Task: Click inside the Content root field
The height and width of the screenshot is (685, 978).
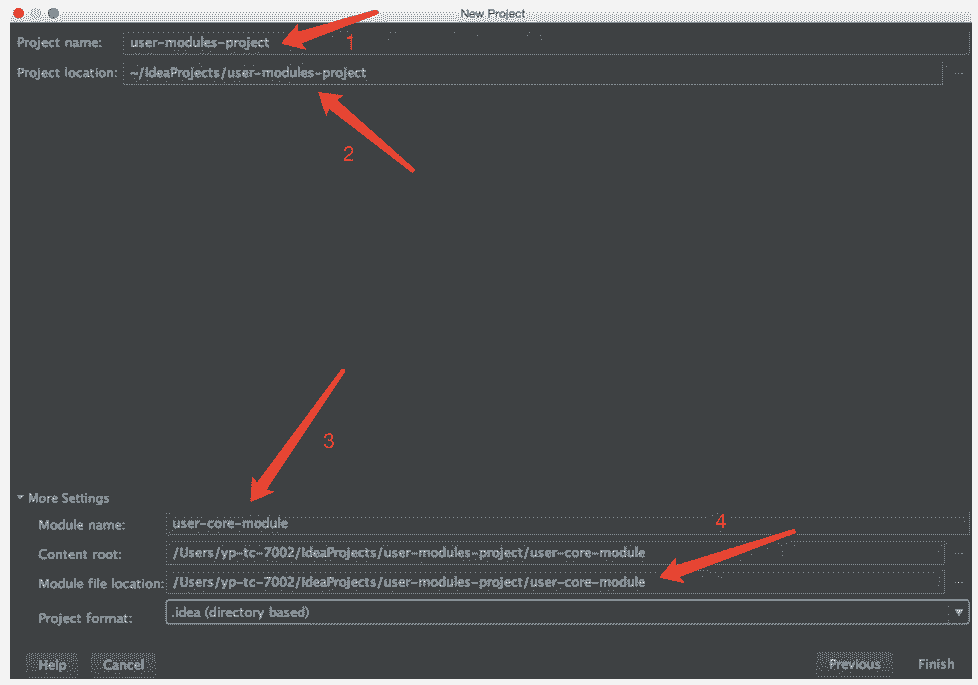Action: click(x=555, y=553)
